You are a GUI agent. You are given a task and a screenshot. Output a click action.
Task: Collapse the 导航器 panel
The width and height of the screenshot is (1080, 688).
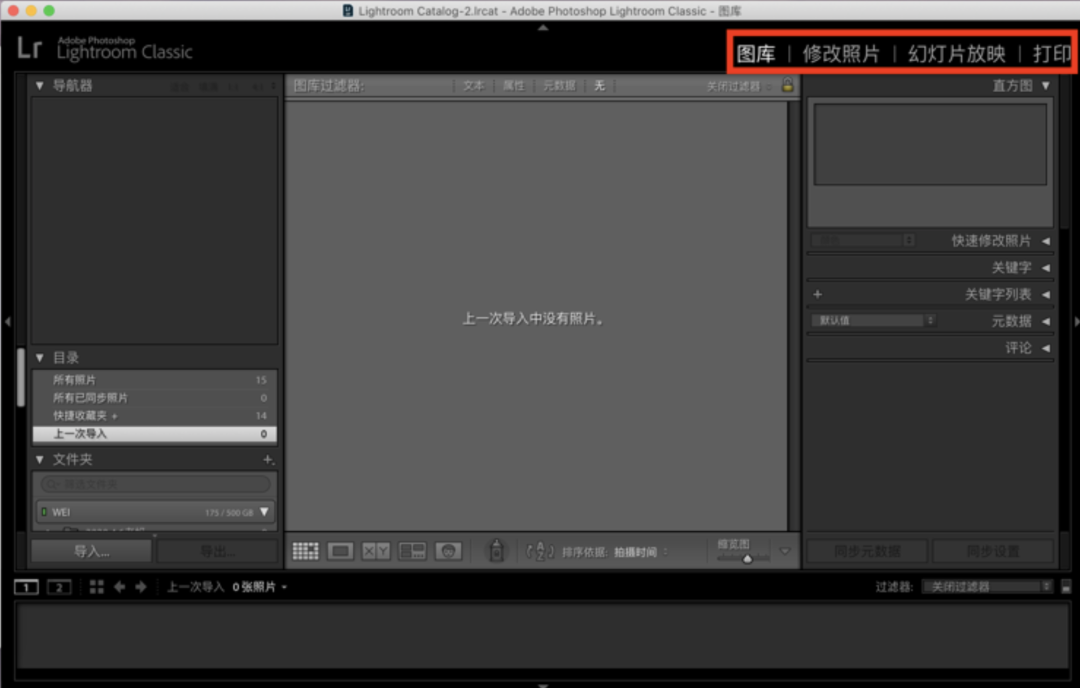40,86
